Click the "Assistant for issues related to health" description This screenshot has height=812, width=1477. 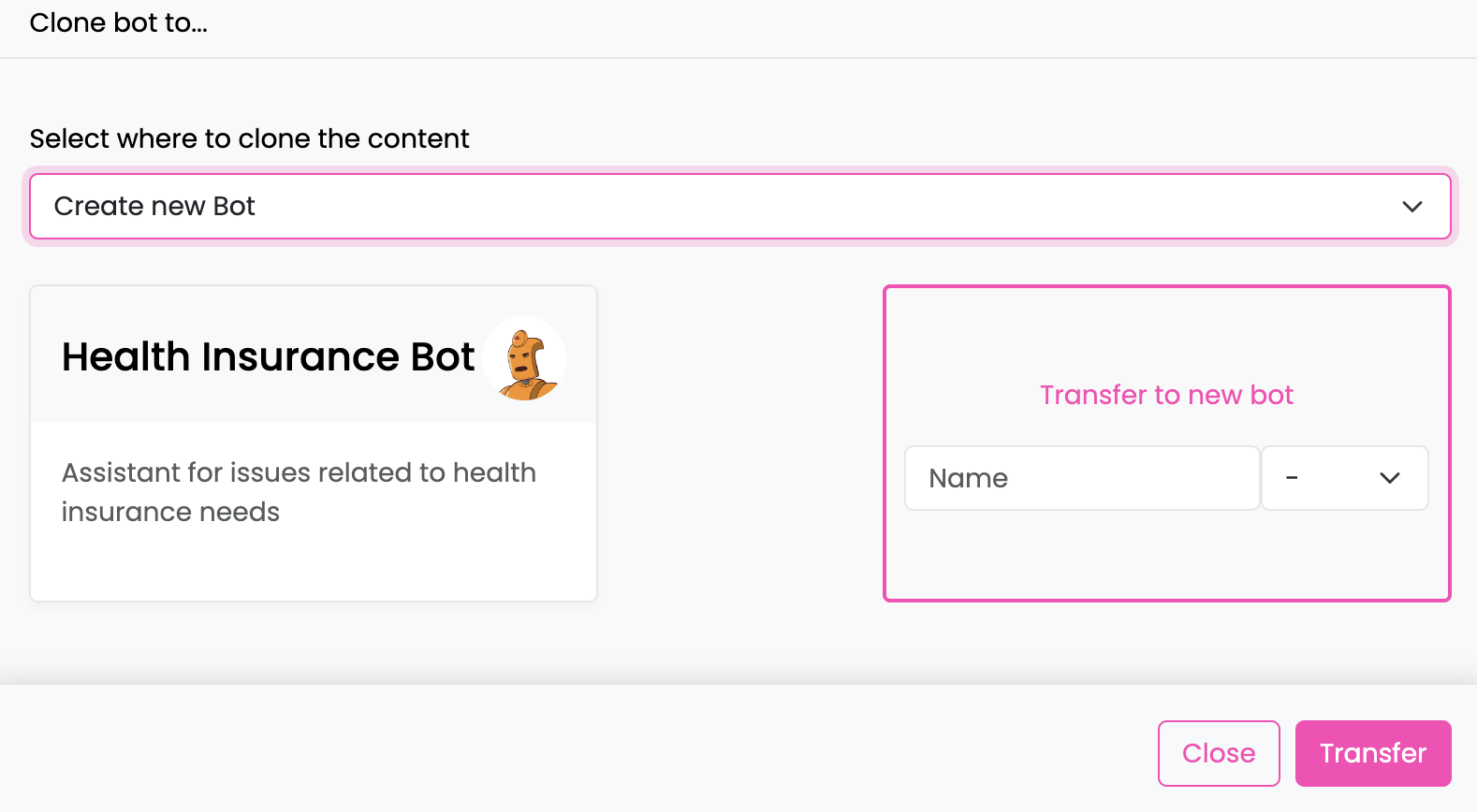click(x=299, y=472)
